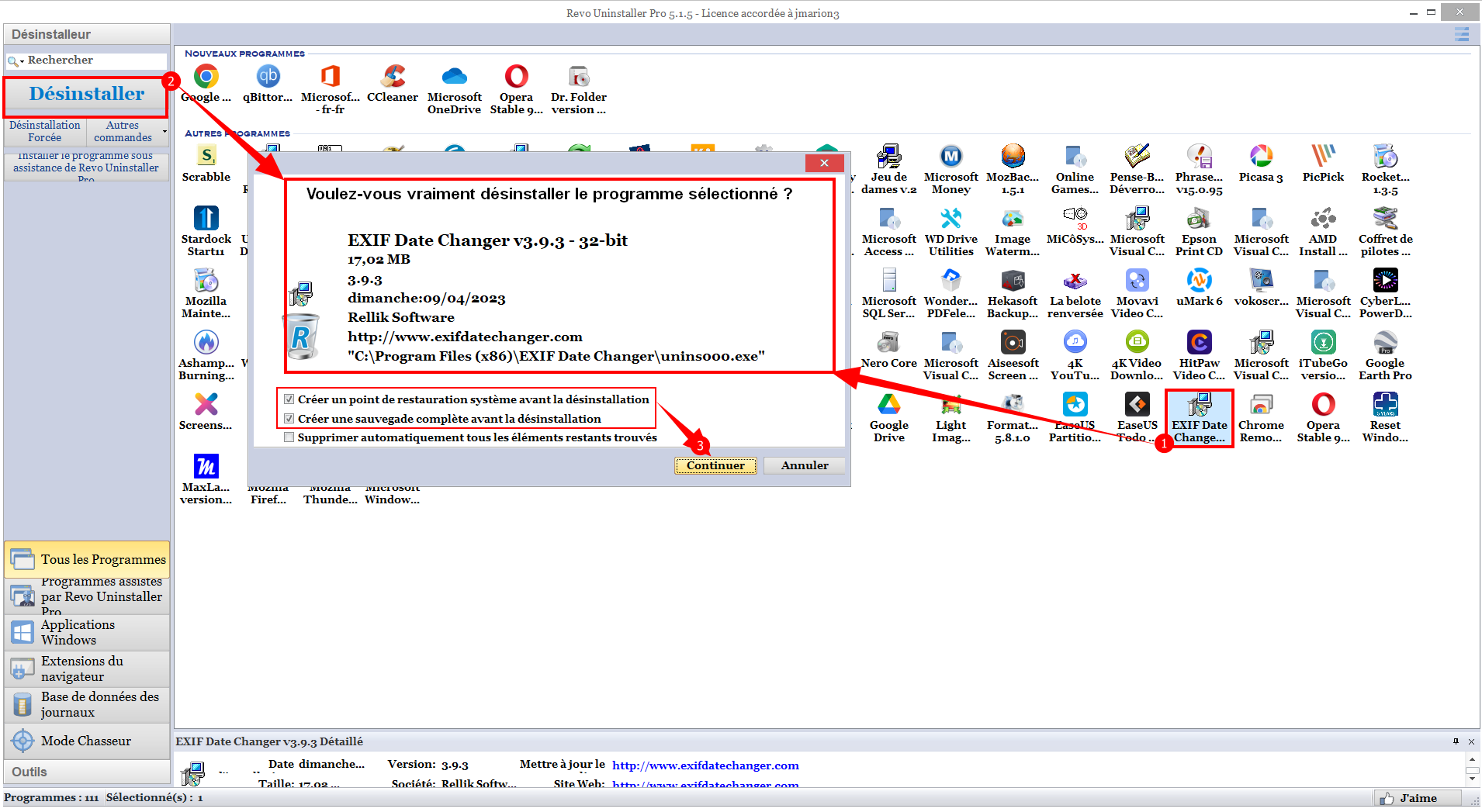
Task: Select the La belote renversée icon
Action: pos(1075,281)
